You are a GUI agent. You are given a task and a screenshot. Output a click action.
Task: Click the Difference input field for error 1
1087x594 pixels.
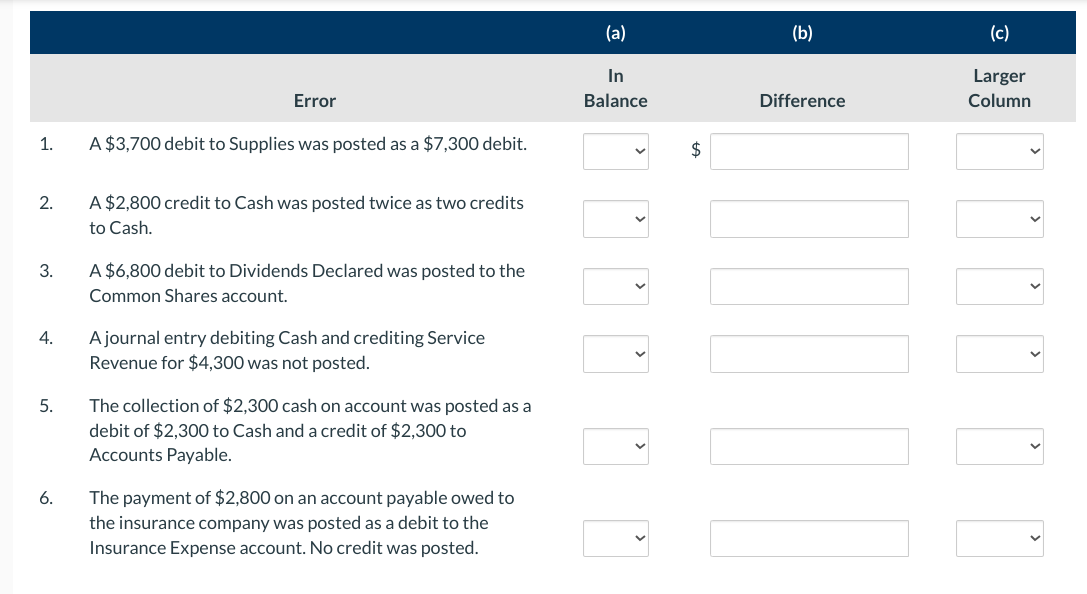tap(809, 151)
